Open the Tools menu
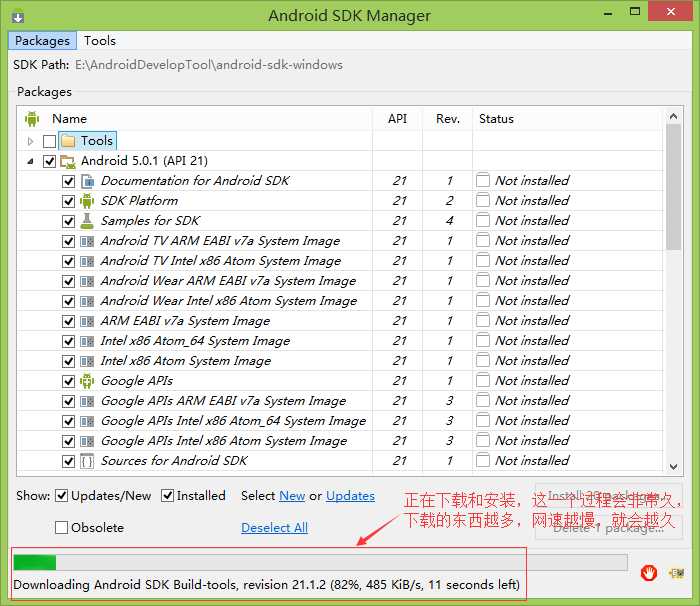The width and height of the screenshot is (700, 606). click(x=100, y=41)
